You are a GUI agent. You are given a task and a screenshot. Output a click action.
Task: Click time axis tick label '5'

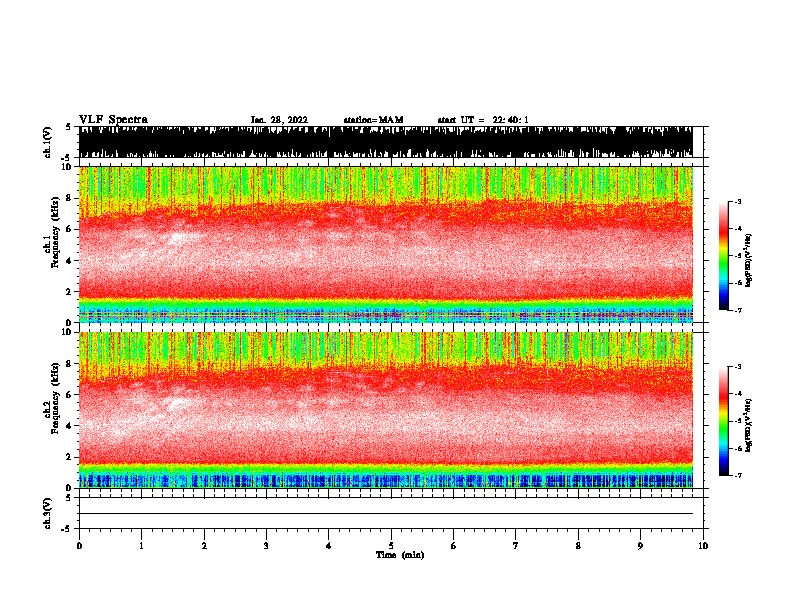click(x=391, y=546)
